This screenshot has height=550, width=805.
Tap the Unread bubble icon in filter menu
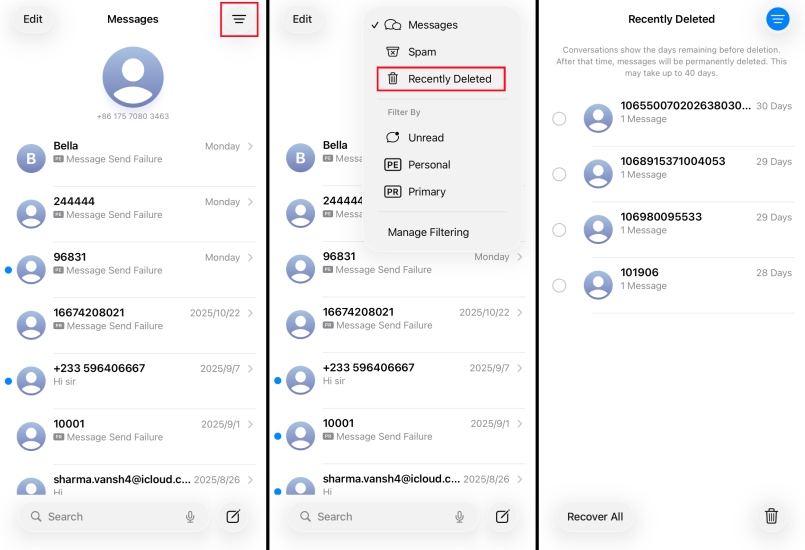coord(393,137)
